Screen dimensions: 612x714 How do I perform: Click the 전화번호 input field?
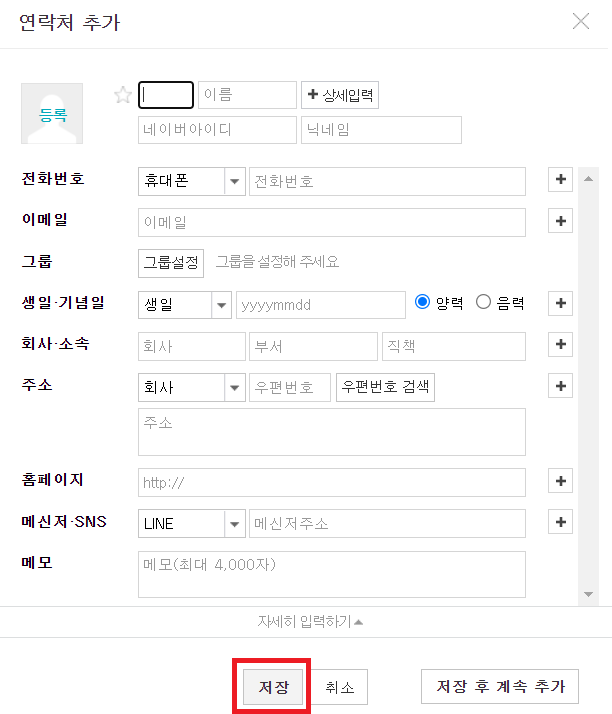[x=387, y=181]
